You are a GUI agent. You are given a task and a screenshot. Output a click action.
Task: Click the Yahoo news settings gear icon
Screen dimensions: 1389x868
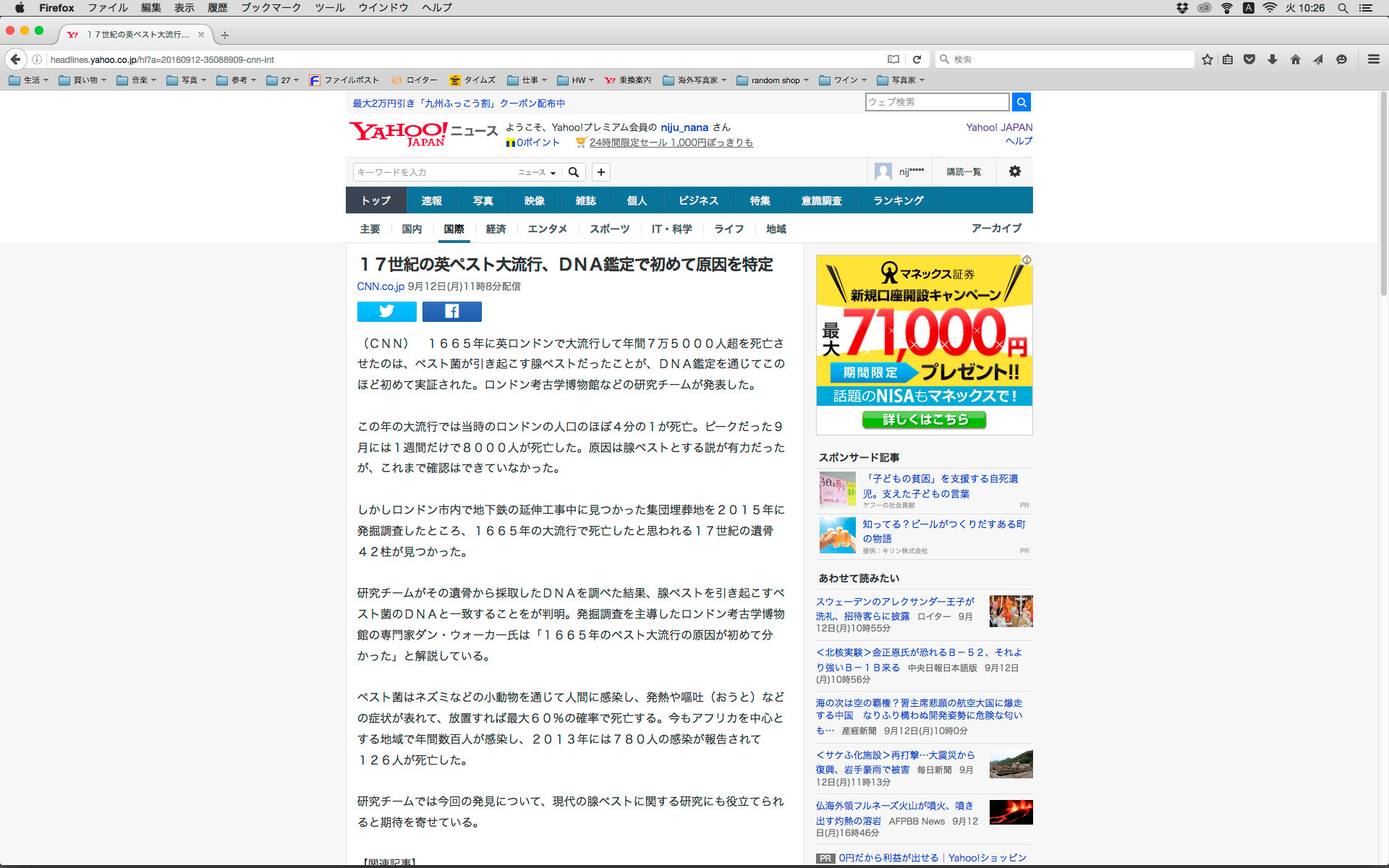point(1014,171)
